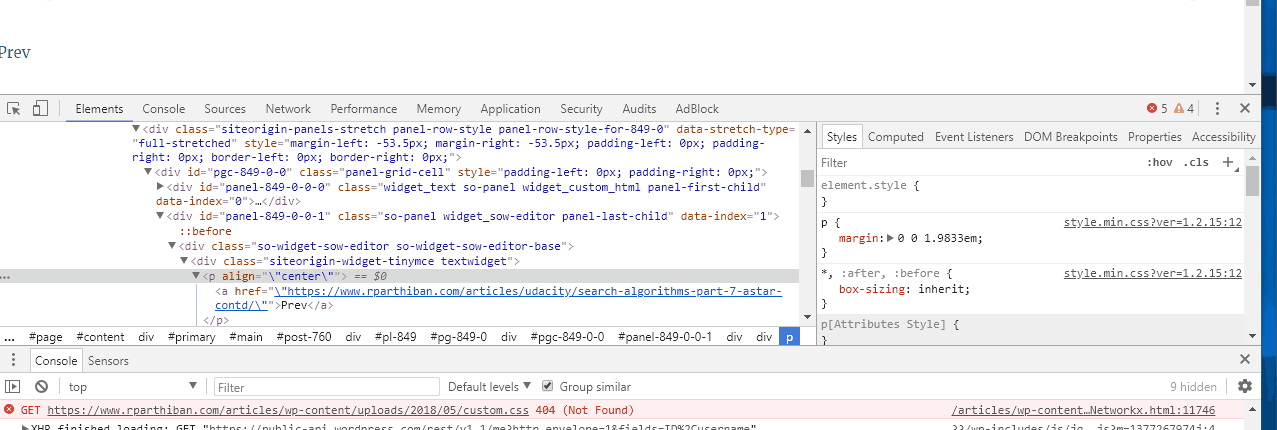Open the Memory tab
The width and height of the screenshot is (1277, 430).
click(x=438, y=109)
